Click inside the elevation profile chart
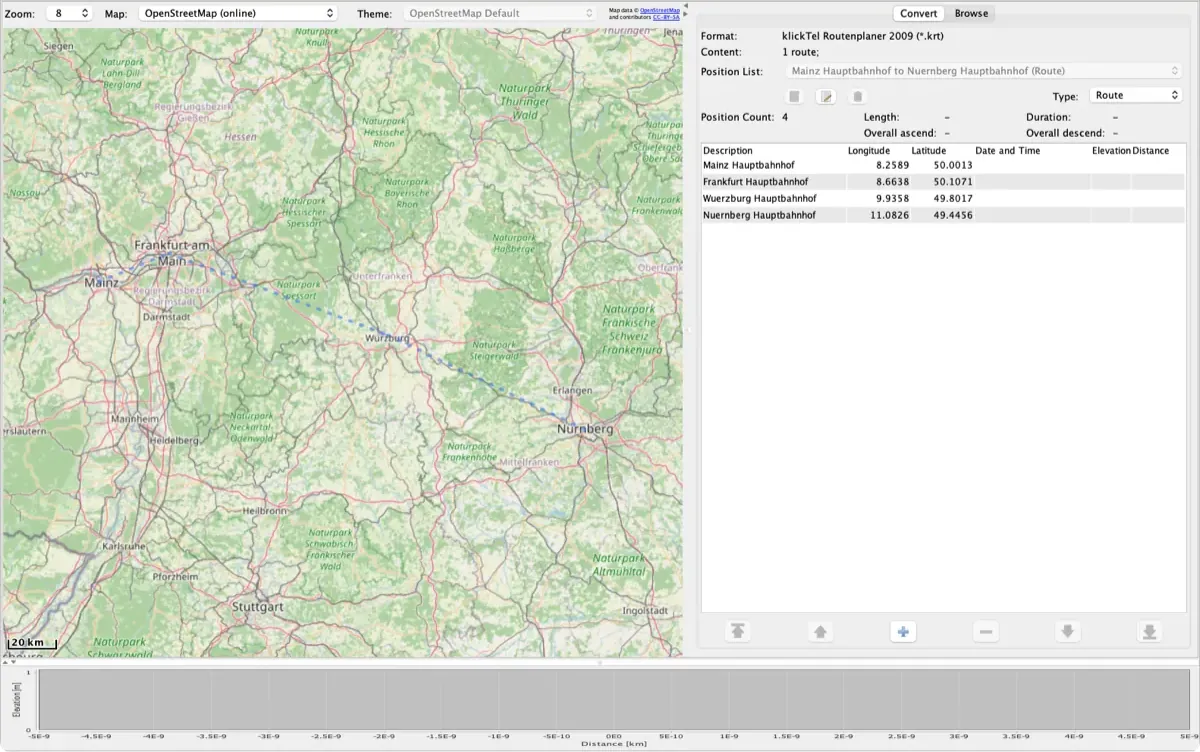The image size is (1200, 752). (614, 700)
